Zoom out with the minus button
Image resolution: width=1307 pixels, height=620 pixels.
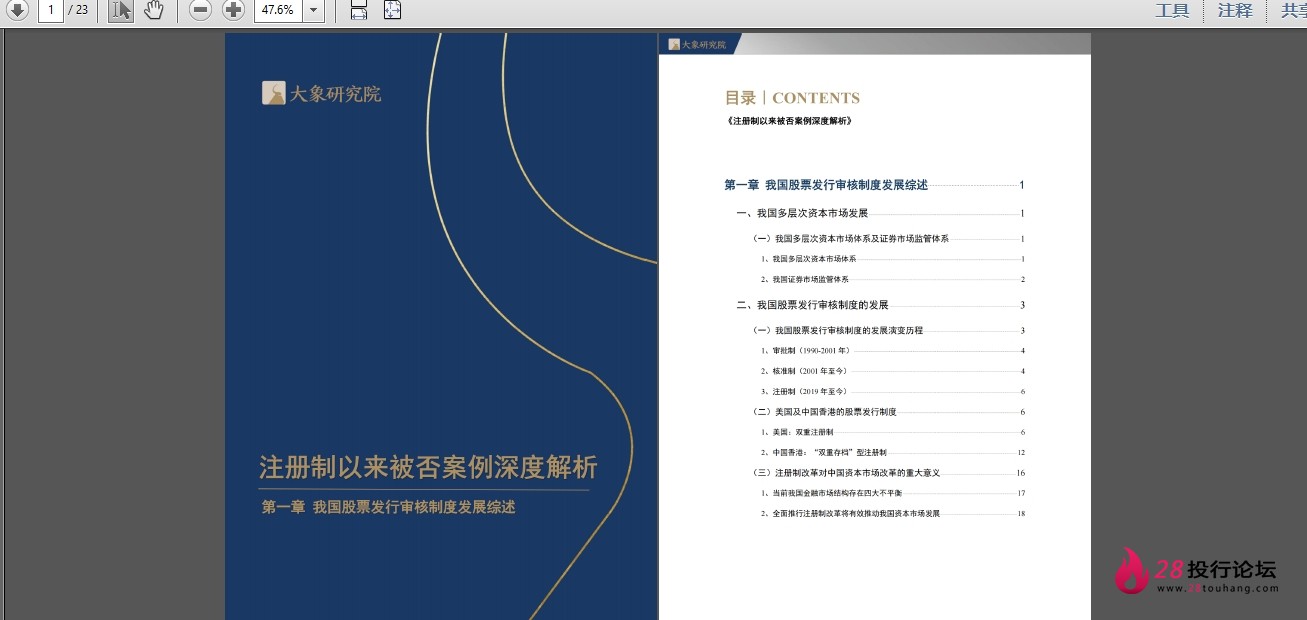(x=201, y=10)
